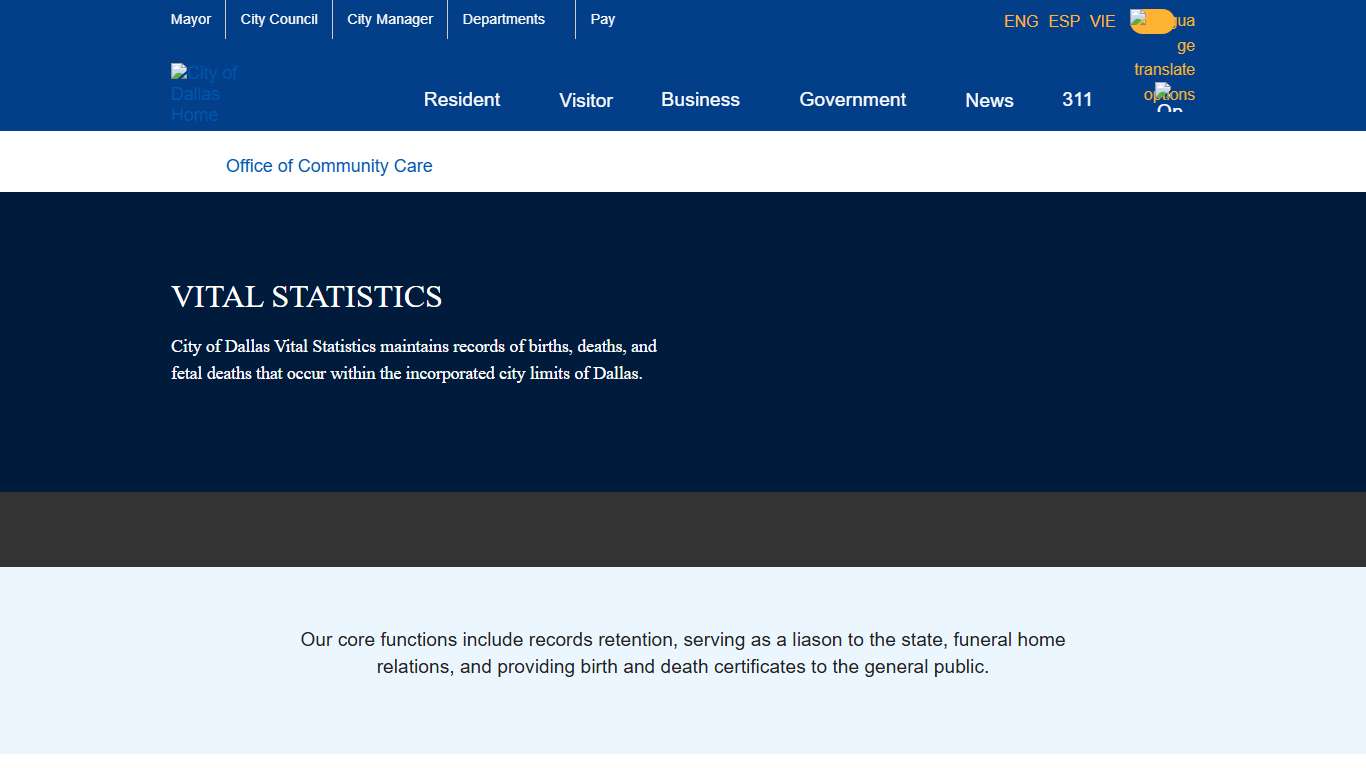Open the 311 service page
1366x768 pixels.
click(1077, 100)
